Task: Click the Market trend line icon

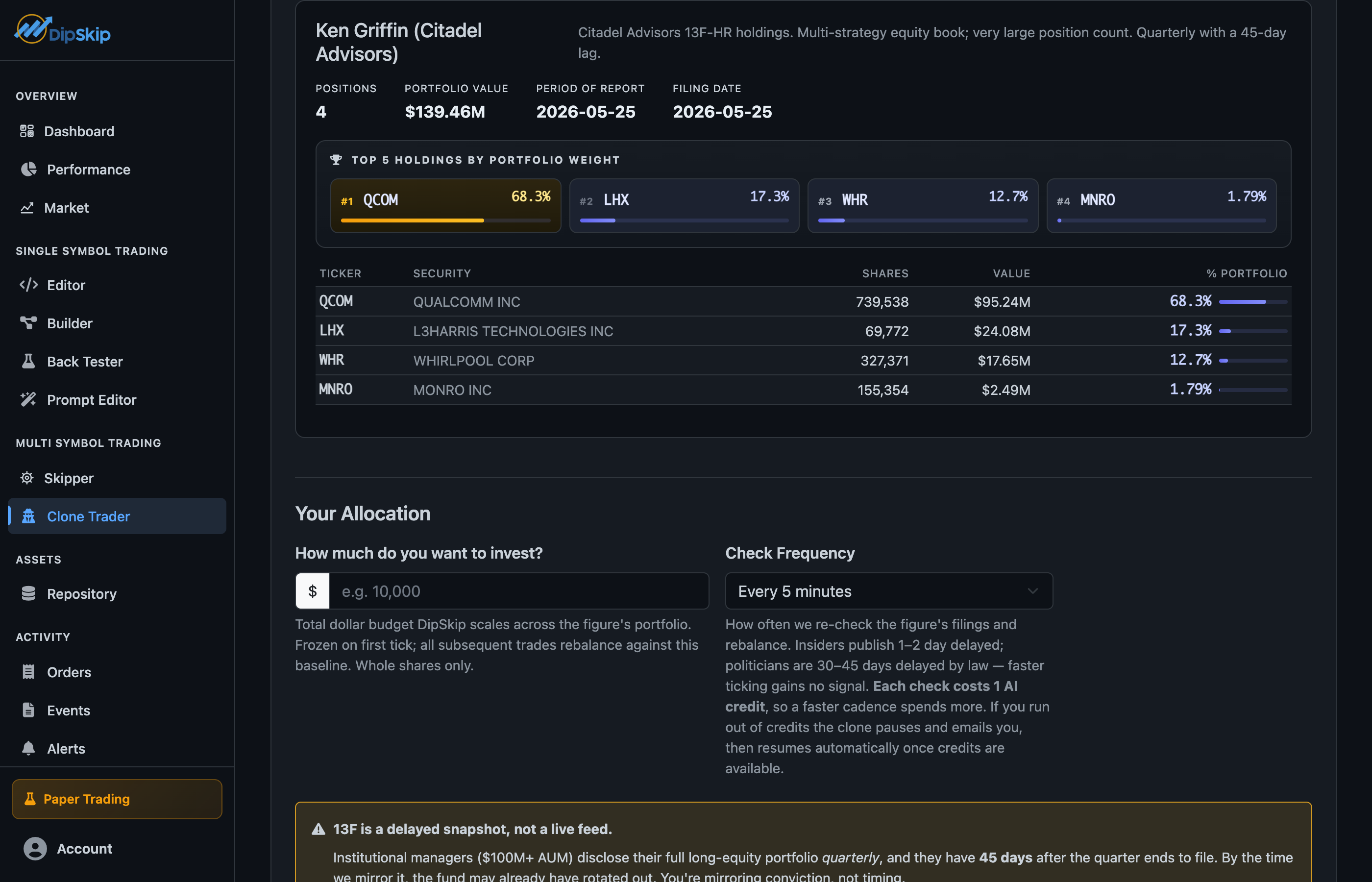Action: [x=27, y=208]
